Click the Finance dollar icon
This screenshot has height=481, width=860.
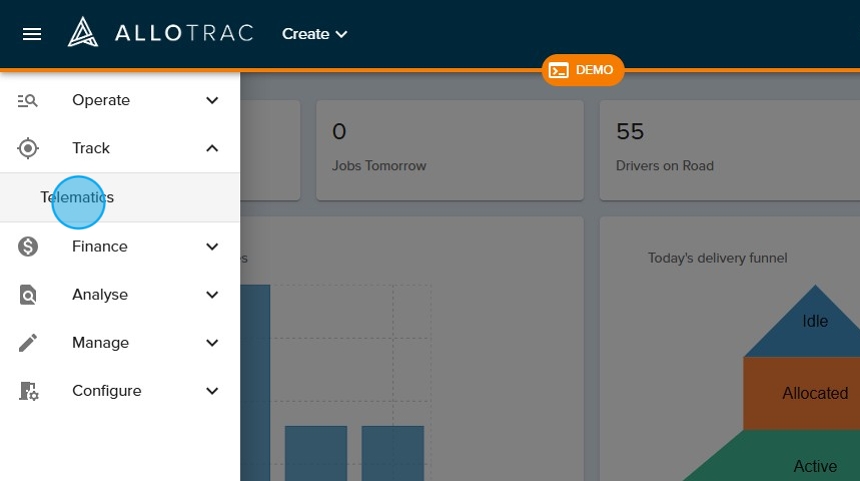(28, 246)
